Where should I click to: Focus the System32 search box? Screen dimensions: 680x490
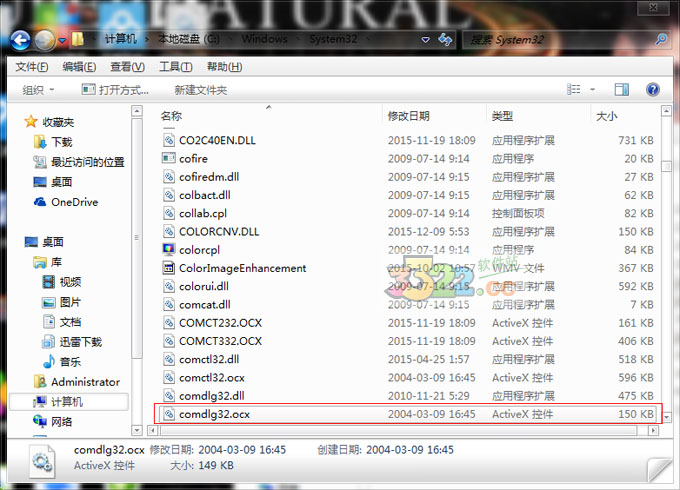click(x=559, y=40)
